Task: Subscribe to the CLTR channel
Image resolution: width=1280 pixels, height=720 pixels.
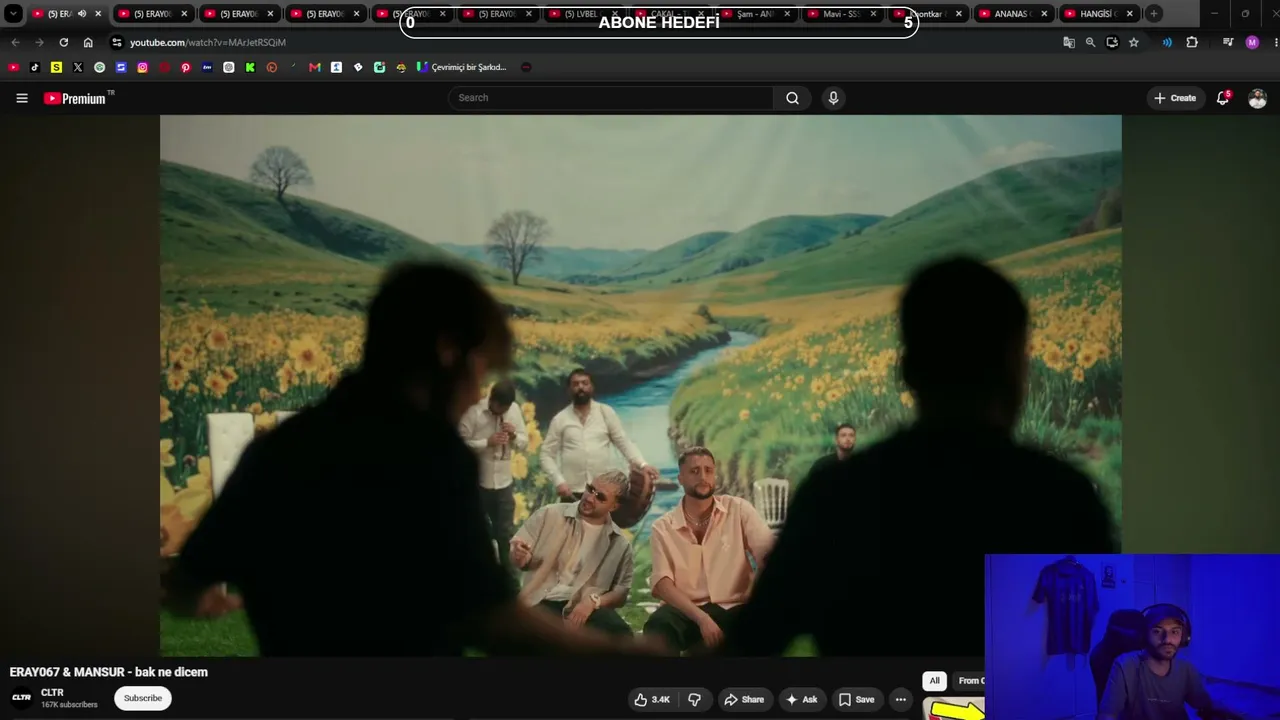Action: [143, 698]
